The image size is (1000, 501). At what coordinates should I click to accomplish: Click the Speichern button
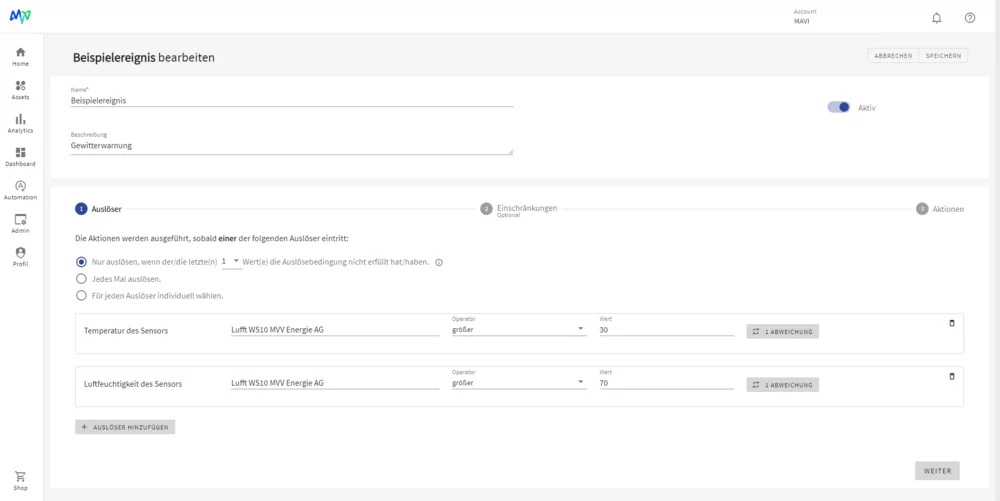pyautogui.click(x=945, y=56)
